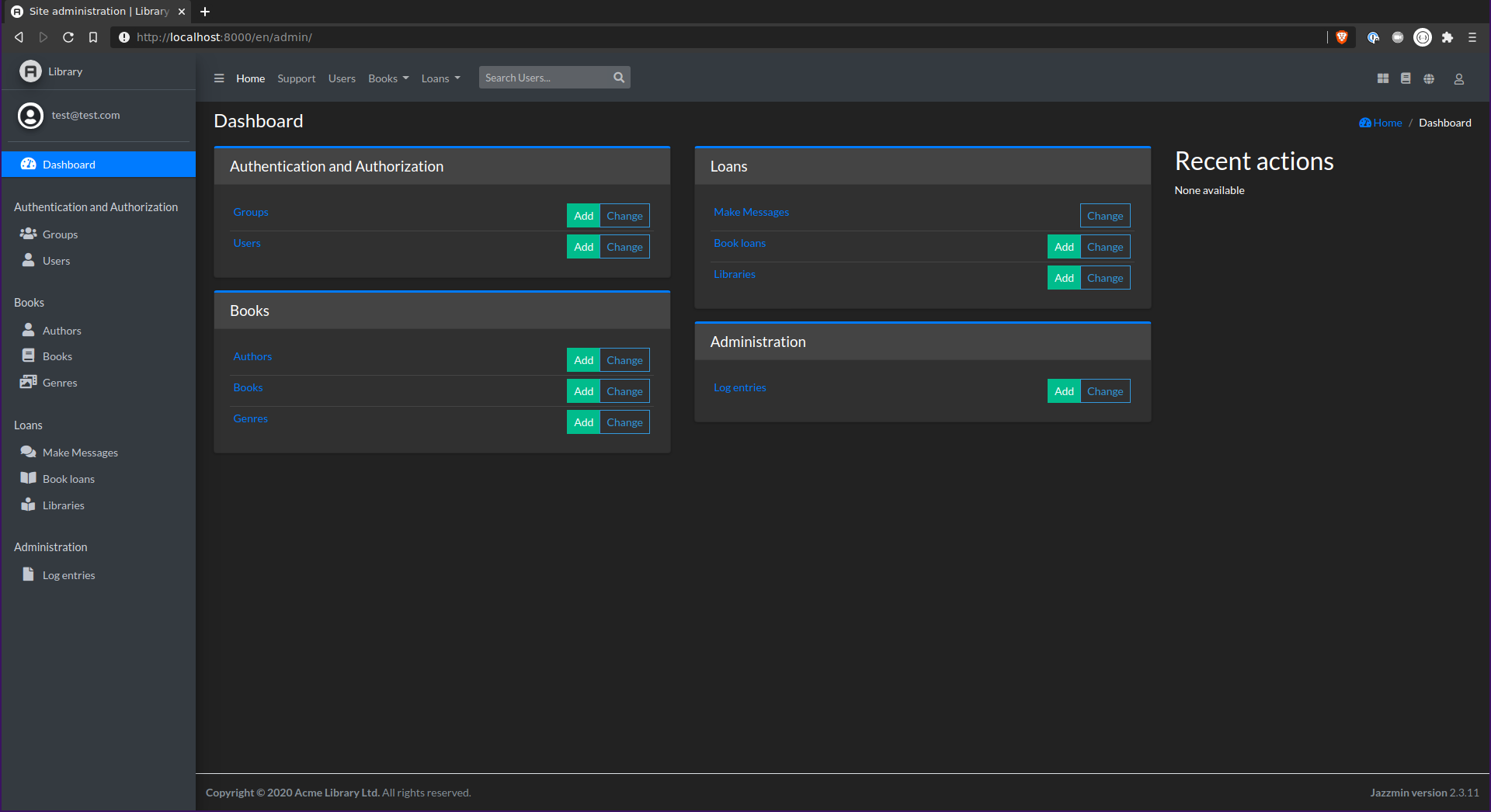Image resolution: width=1491 pixels, height=812 pixels.
Task: Open the globe language icon in navbar
Action: (1429, 78)
